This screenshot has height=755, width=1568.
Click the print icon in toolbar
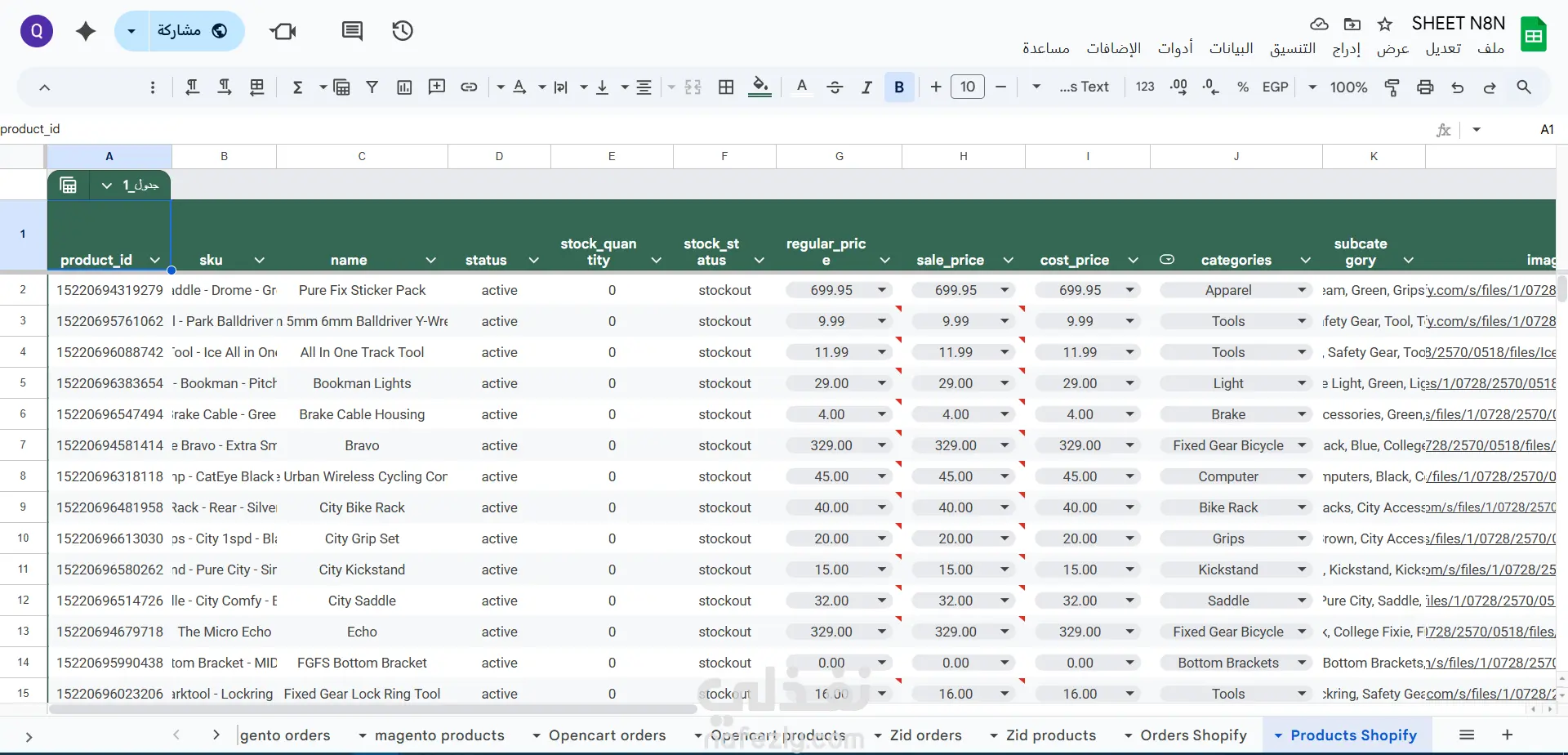[x=1425, y=87]
